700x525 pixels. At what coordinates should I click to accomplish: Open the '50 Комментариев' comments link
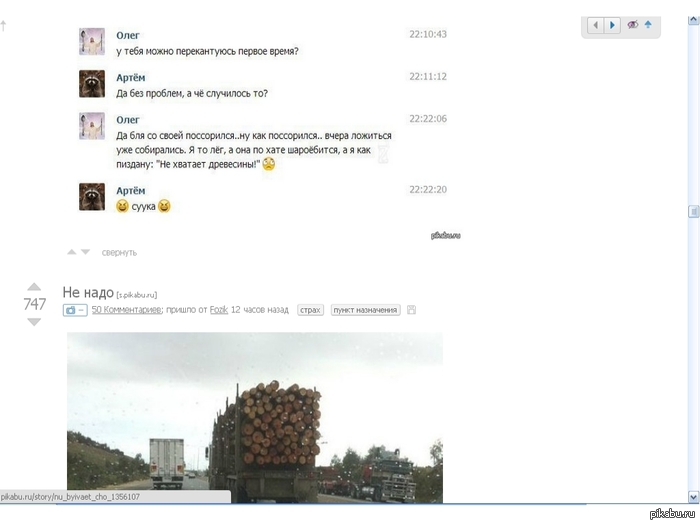point(126,310)
